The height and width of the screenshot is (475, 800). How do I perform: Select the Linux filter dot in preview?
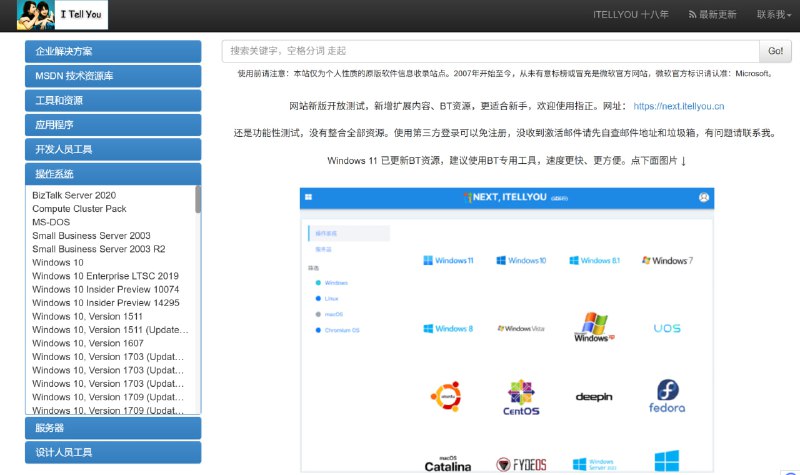tap(318, 298)
